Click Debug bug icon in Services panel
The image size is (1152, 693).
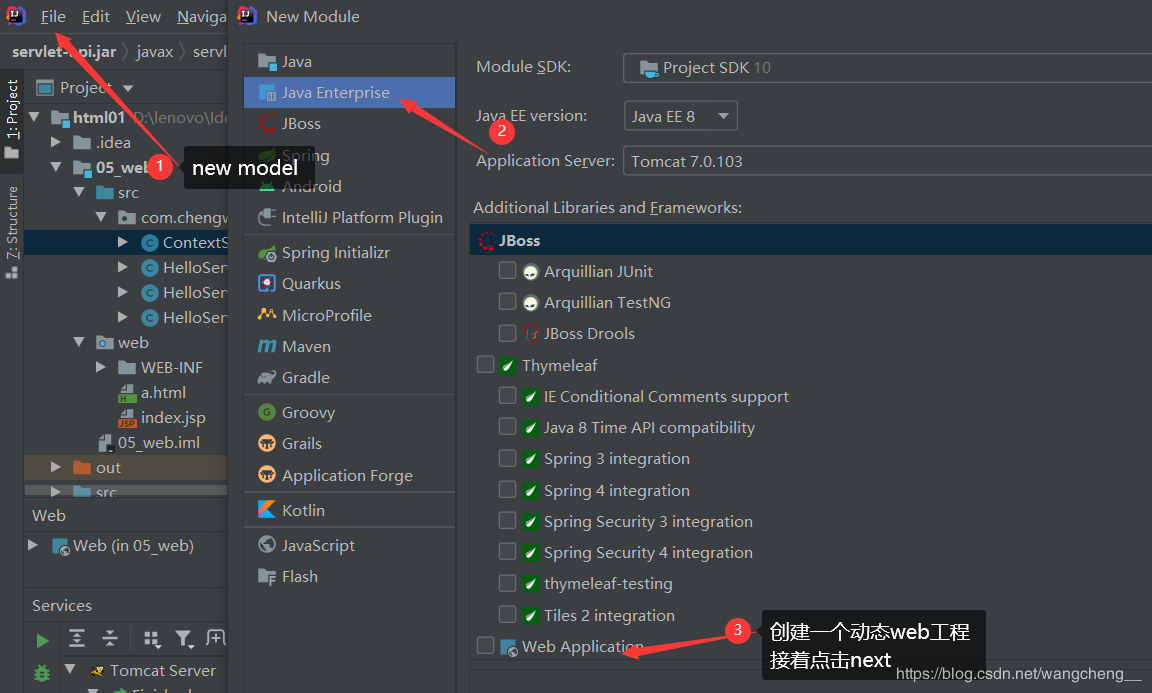point(42,672)
